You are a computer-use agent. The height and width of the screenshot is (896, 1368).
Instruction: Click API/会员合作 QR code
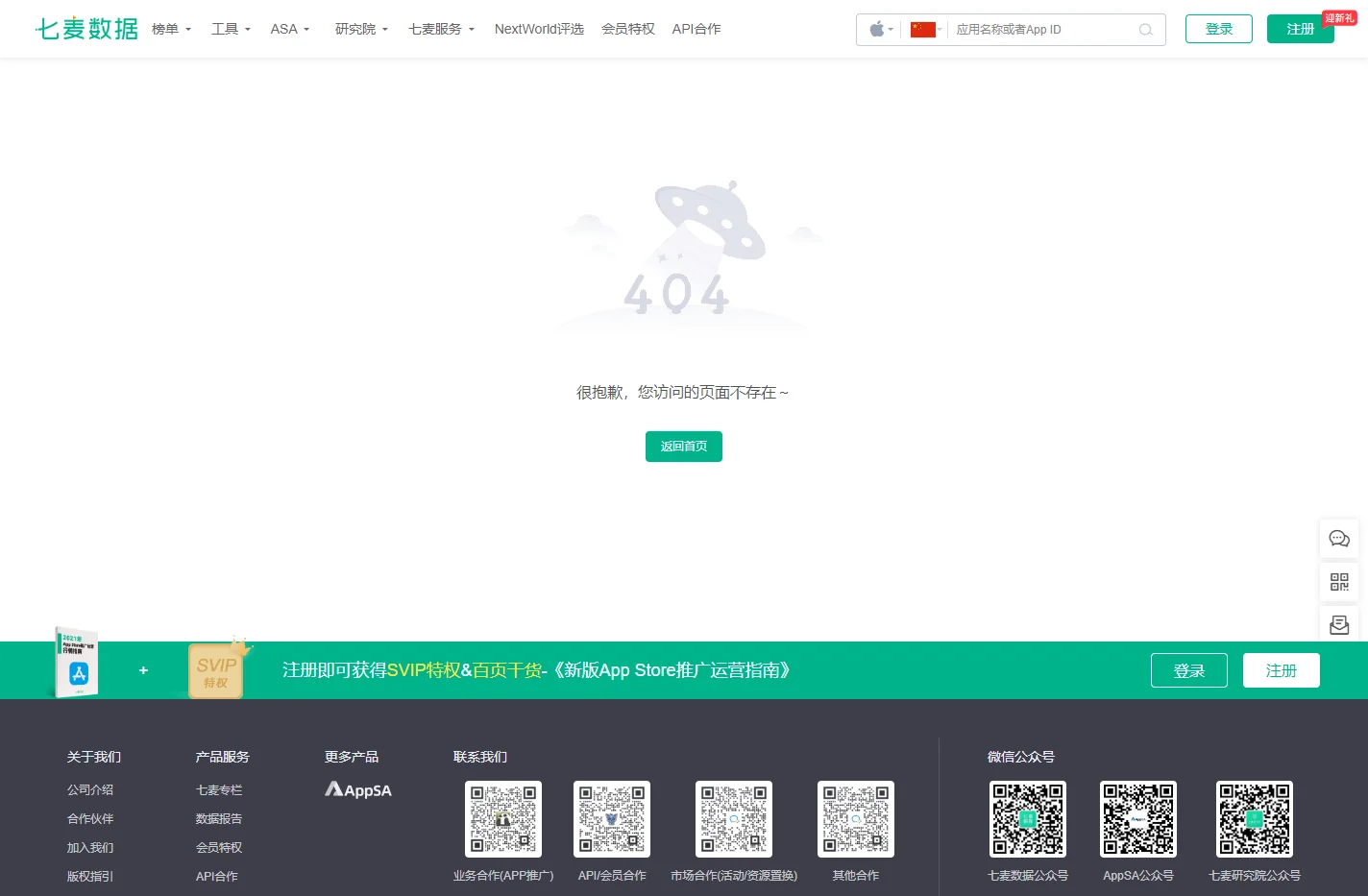(612, 819)
